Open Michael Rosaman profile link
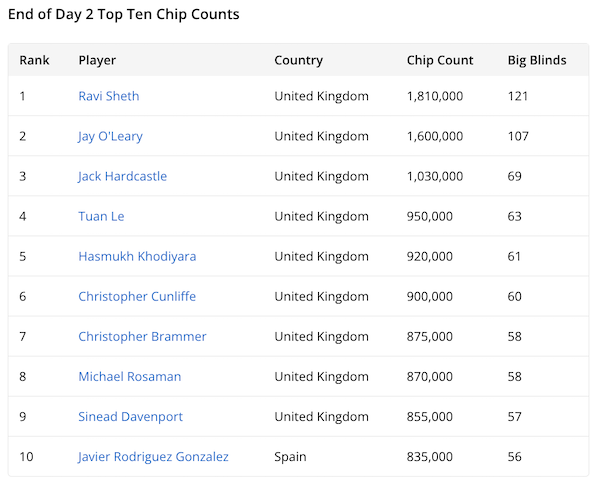This screenshot has height=488, width=600. pos(130,376)
